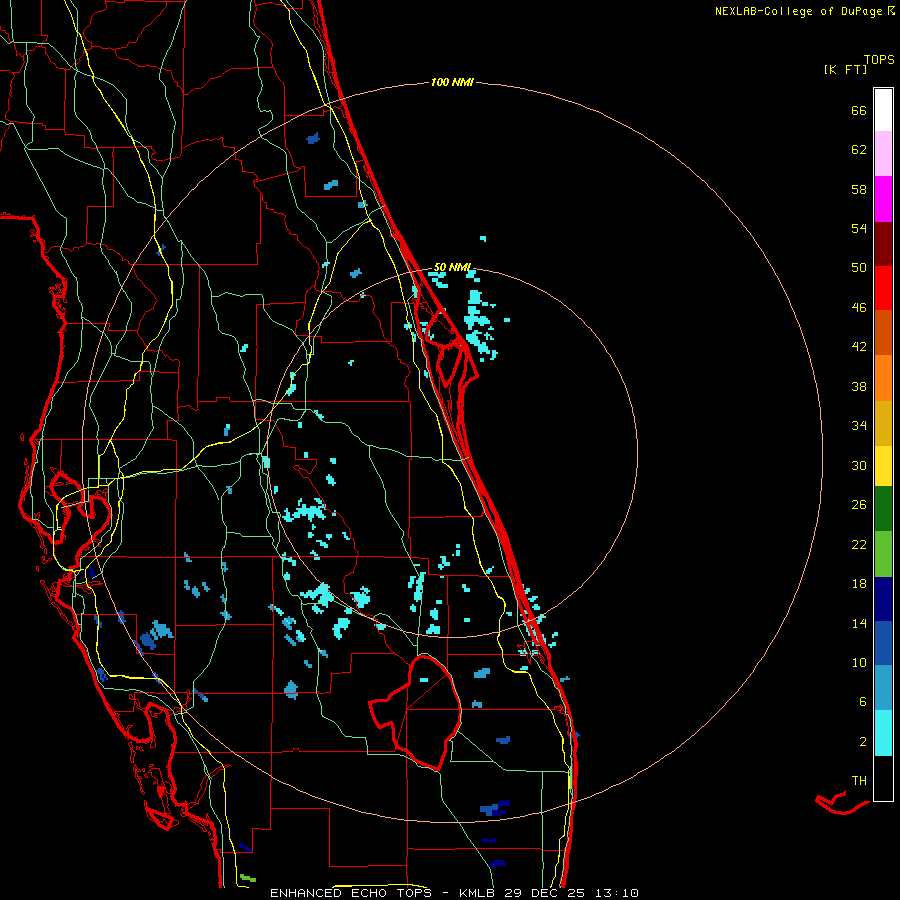The image size is (900, 900).
Task: Click the dark green 30 K FT swatch
Action: [x=883, y=509]
